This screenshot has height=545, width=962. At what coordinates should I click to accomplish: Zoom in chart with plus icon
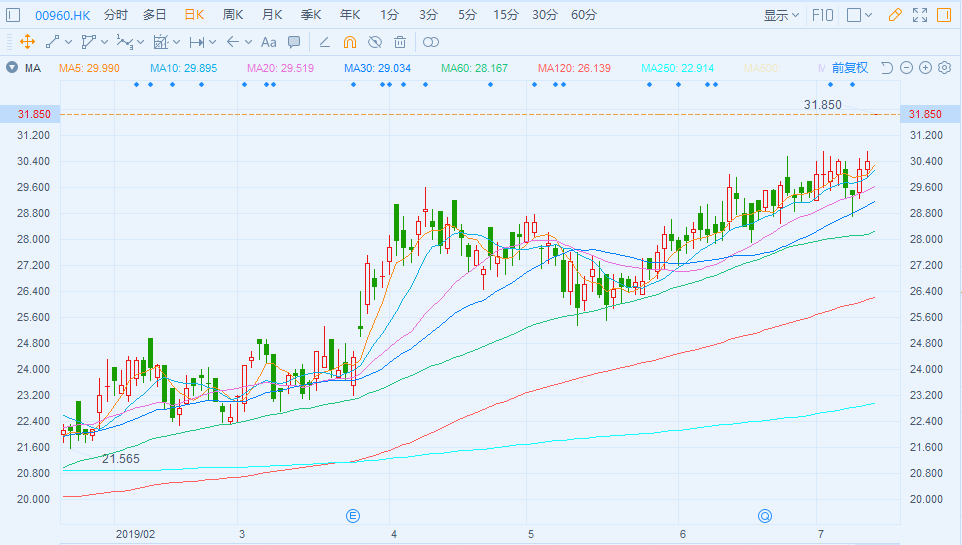point(925,68)
